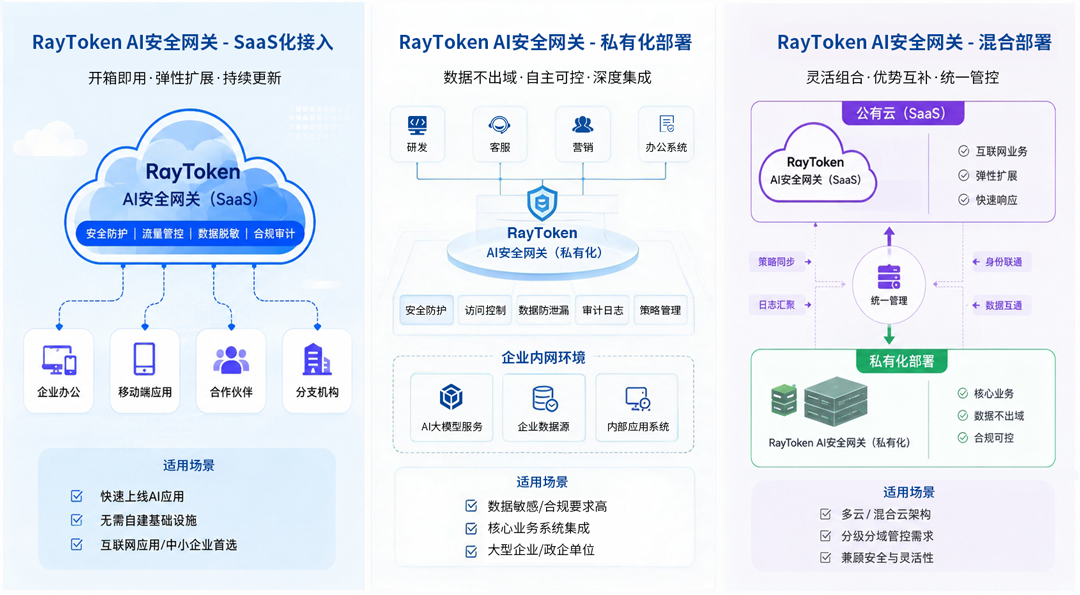Screen dimensions: 1080x595
Task: Click the check mark beside 数据不出域
Action: pos(962,415)
